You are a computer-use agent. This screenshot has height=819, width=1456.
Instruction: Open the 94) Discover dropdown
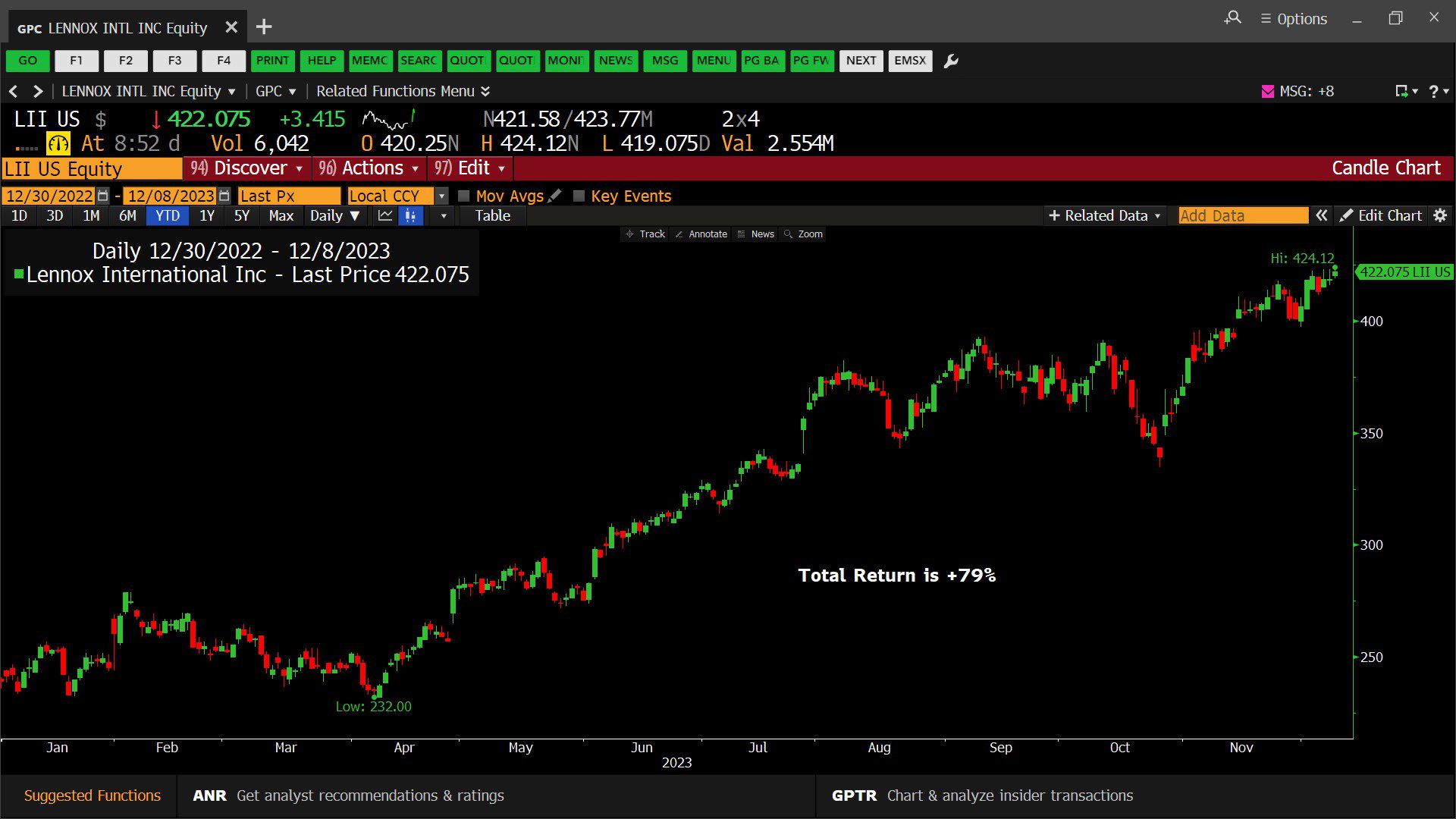coord(246,168)
